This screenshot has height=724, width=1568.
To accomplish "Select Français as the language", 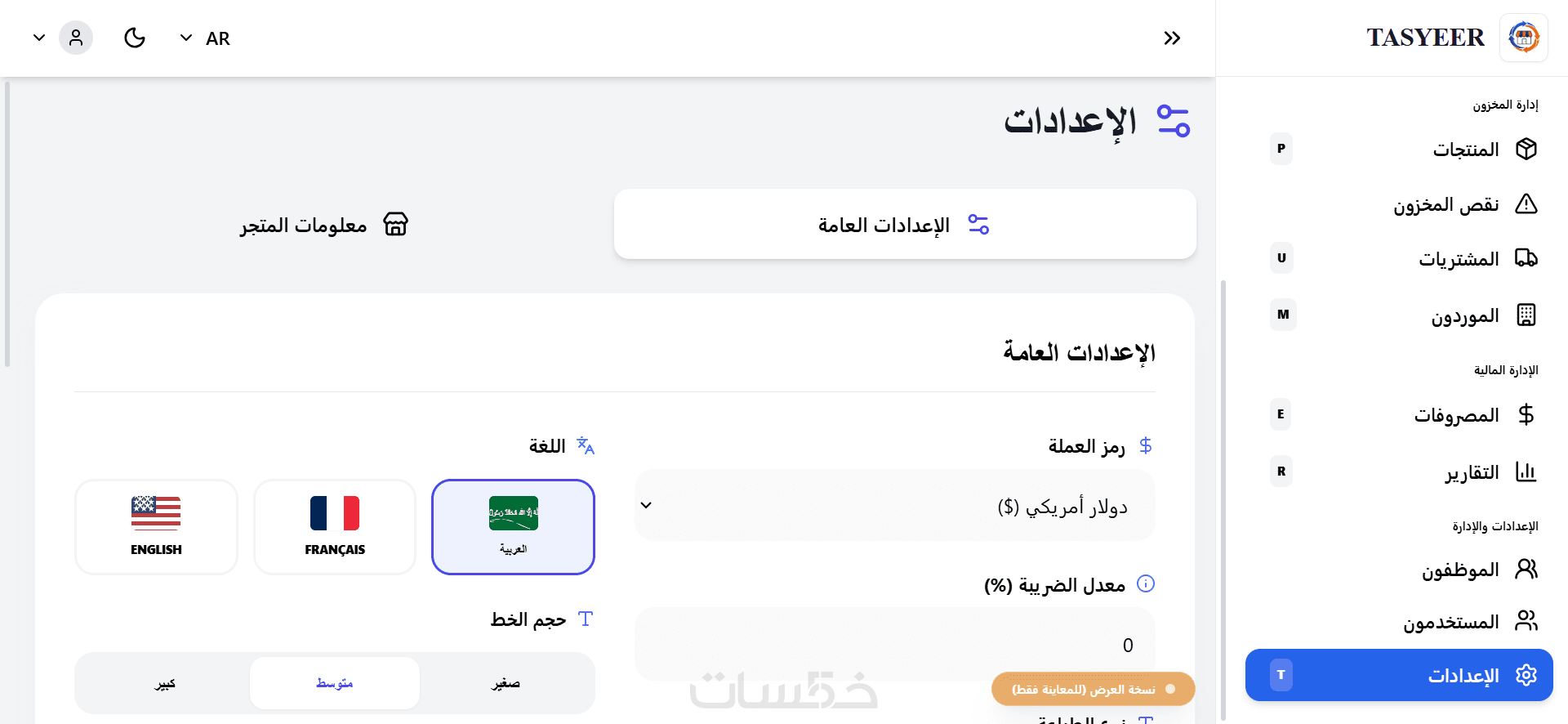I will coord(335,527).
